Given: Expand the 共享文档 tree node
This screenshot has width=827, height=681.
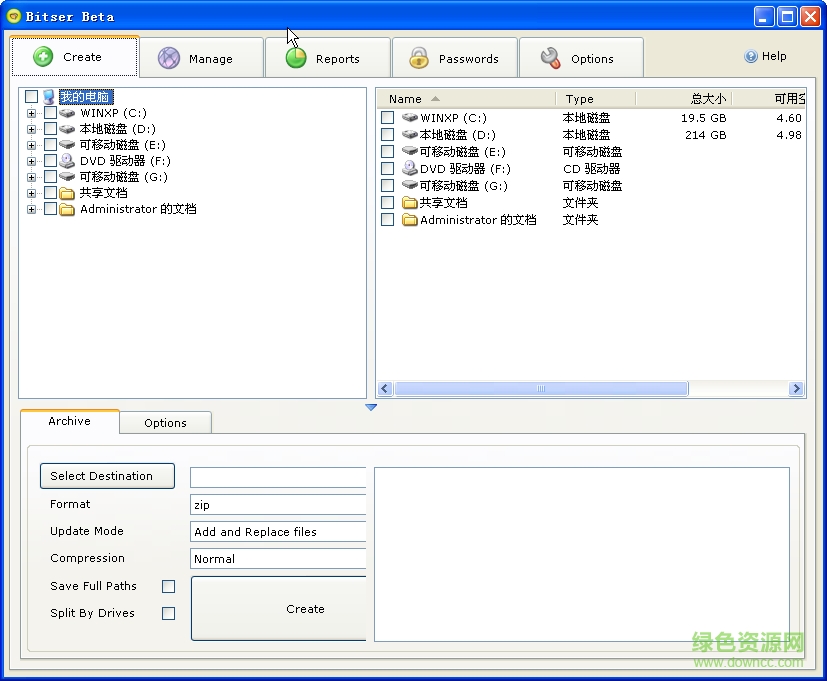Looking at the screenshot, I should pos(32,193).
